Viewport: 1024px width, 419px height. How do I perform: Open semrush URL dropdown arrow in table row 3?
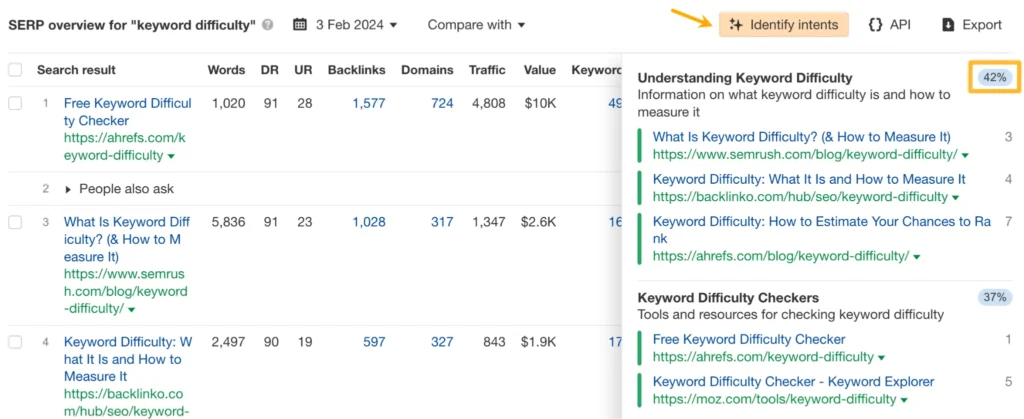point(131,309)
